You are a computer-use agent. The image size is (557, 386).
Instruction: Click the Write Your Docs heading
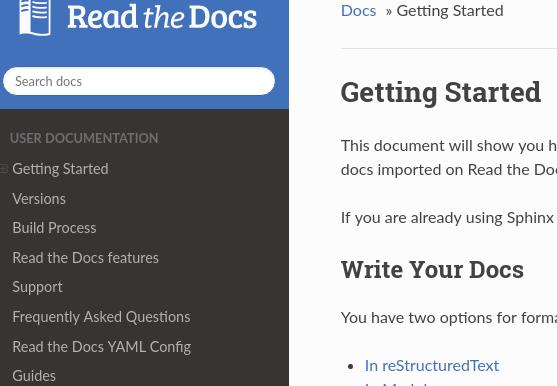(432, 269)
